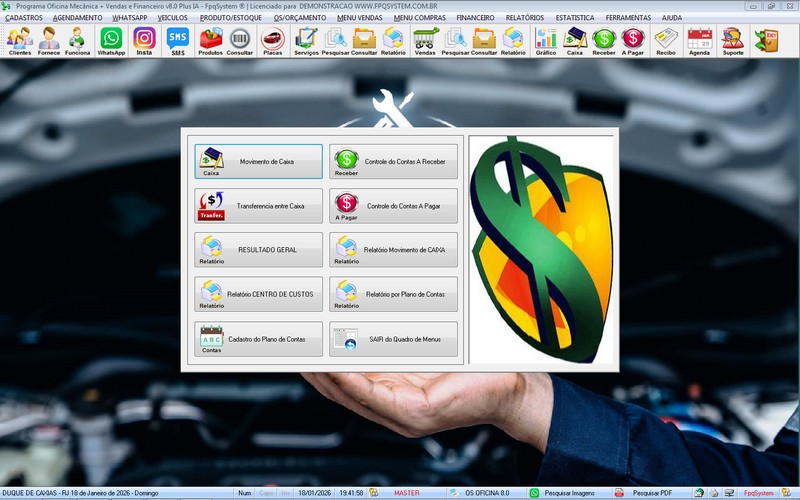Open Relatório CENTRO DE CUSTOS button
Viewport: 800px width, 500px height.
[258, 294]
